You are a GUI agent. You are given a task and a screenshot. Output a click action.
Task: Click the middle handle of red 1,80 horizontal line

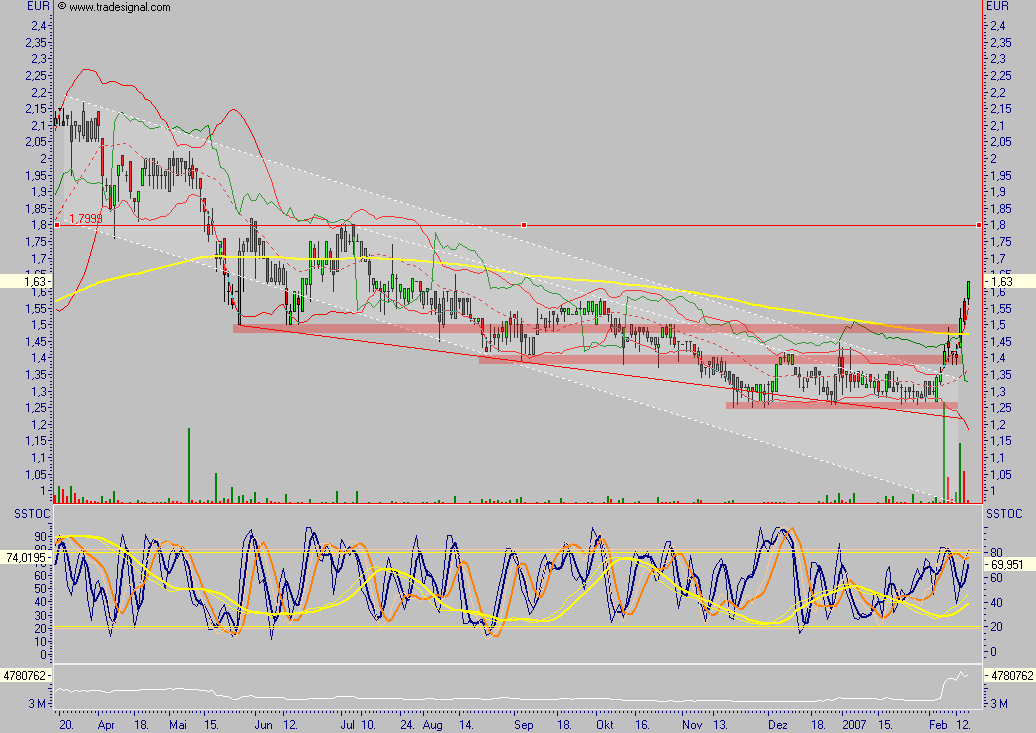pyautogui.click(x=524, y=225)
